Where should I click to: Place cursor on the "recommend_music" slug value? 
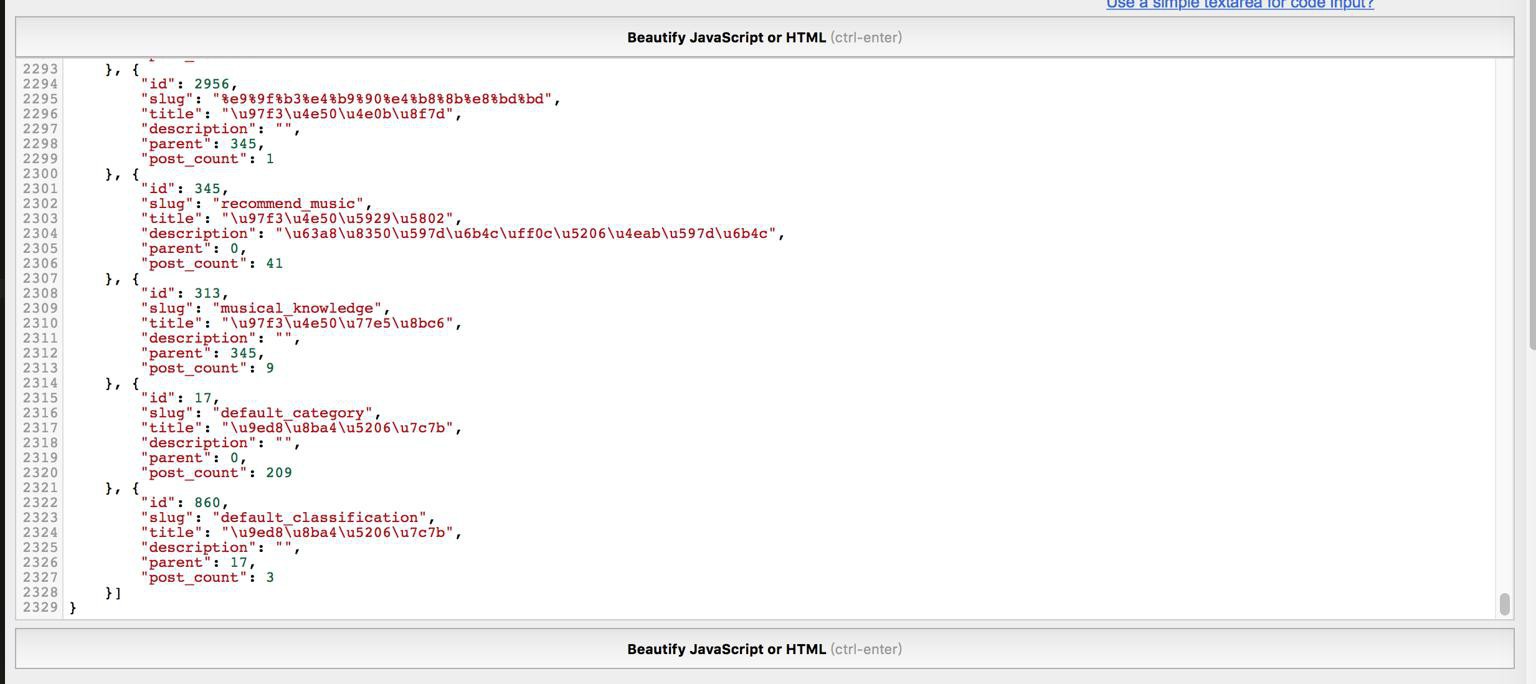pos(292,204)
